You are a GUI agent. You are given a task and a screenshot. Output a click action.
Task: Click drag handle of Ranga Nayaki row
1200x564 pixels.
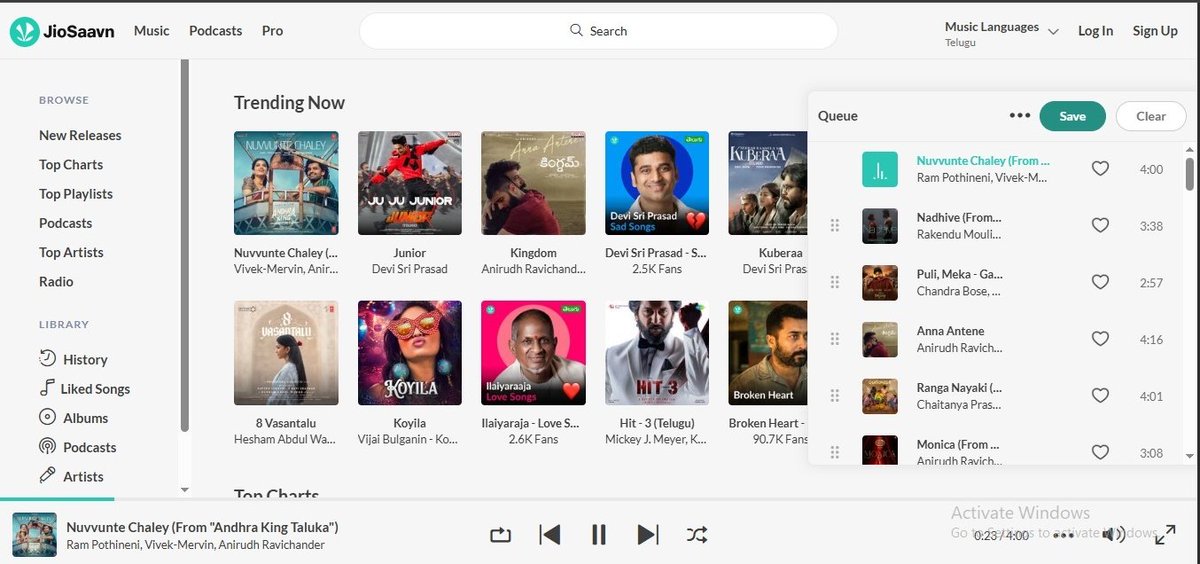click(835, 396)
